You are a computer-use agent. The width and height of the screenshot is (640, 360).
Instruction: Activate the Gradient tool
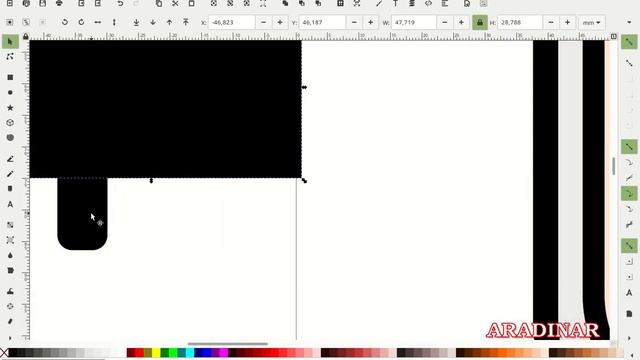(x=10, y=225)
